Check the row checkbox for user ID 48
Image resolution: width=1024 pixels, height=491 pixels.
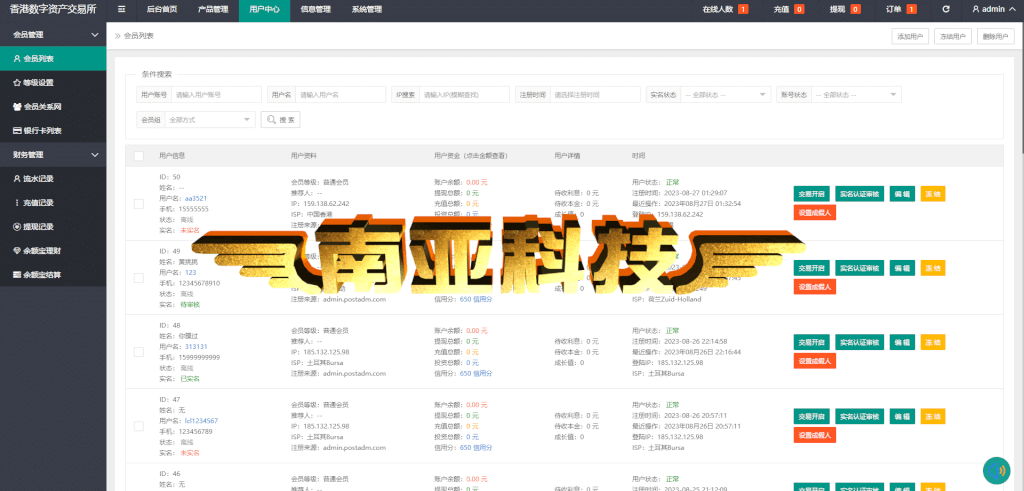(x=138, y=352)
